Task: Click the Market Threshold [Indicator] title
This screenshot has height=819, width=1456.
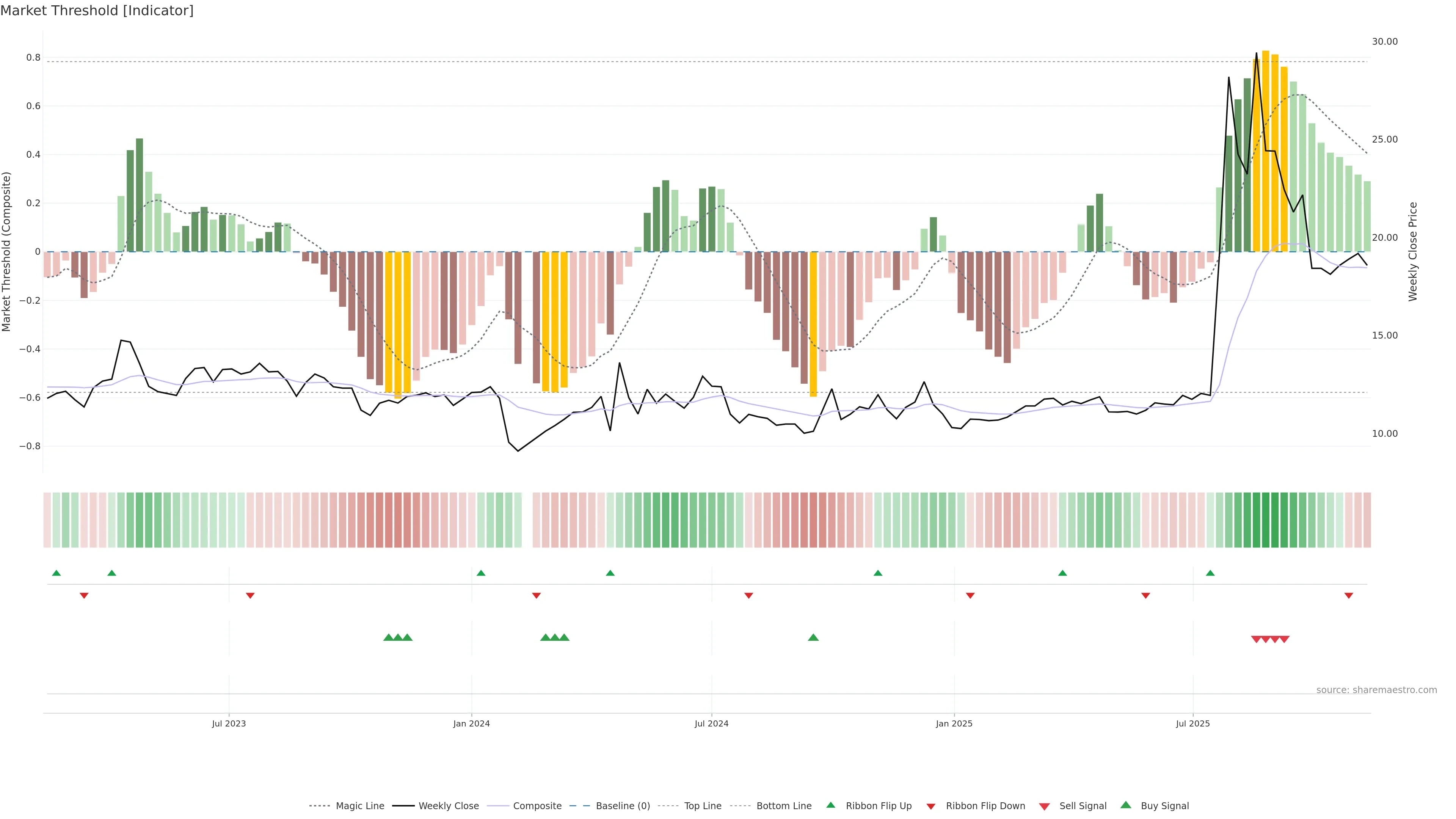Action: pos(97,11)
